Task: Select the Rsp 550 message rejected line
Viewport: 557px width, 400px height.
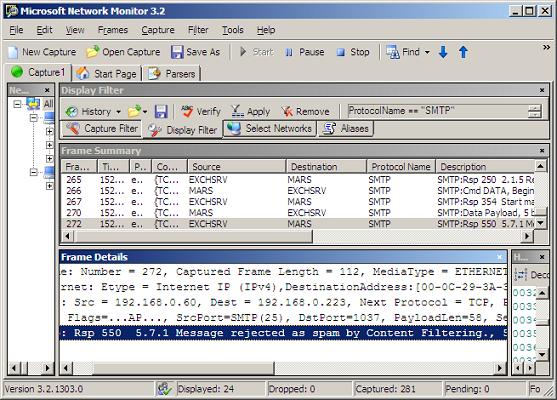Action: tap(283, 333)
